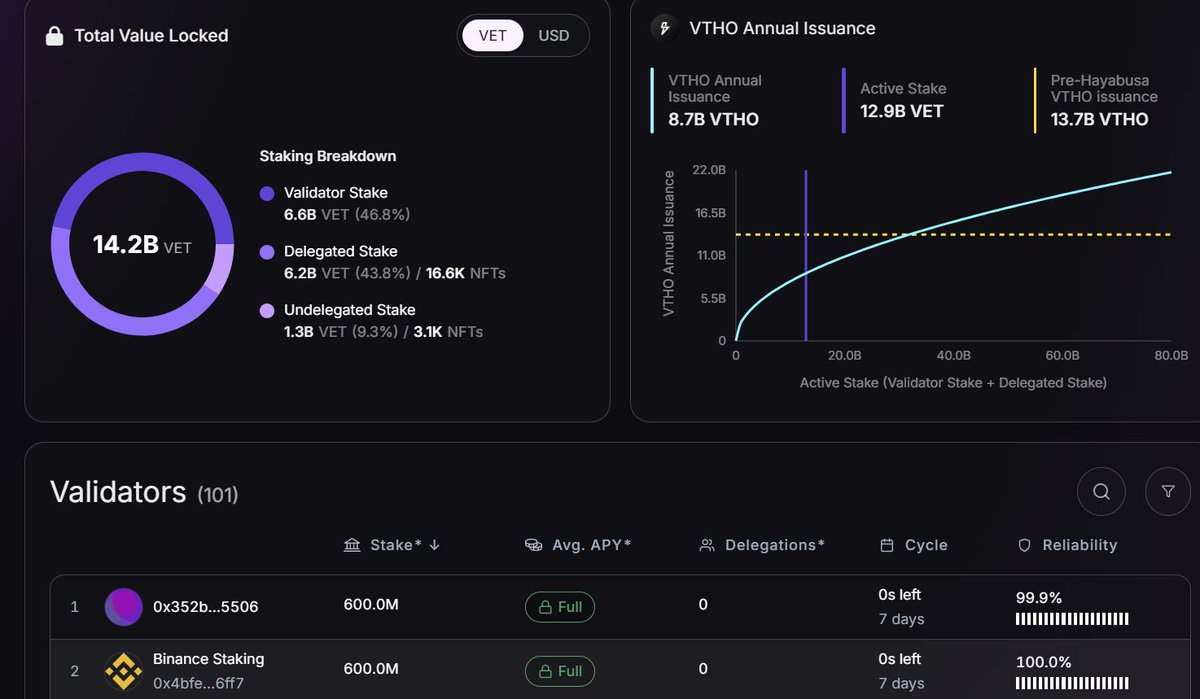Click the lightning icon beside VTHO Annual Issuance

[664, 28]
